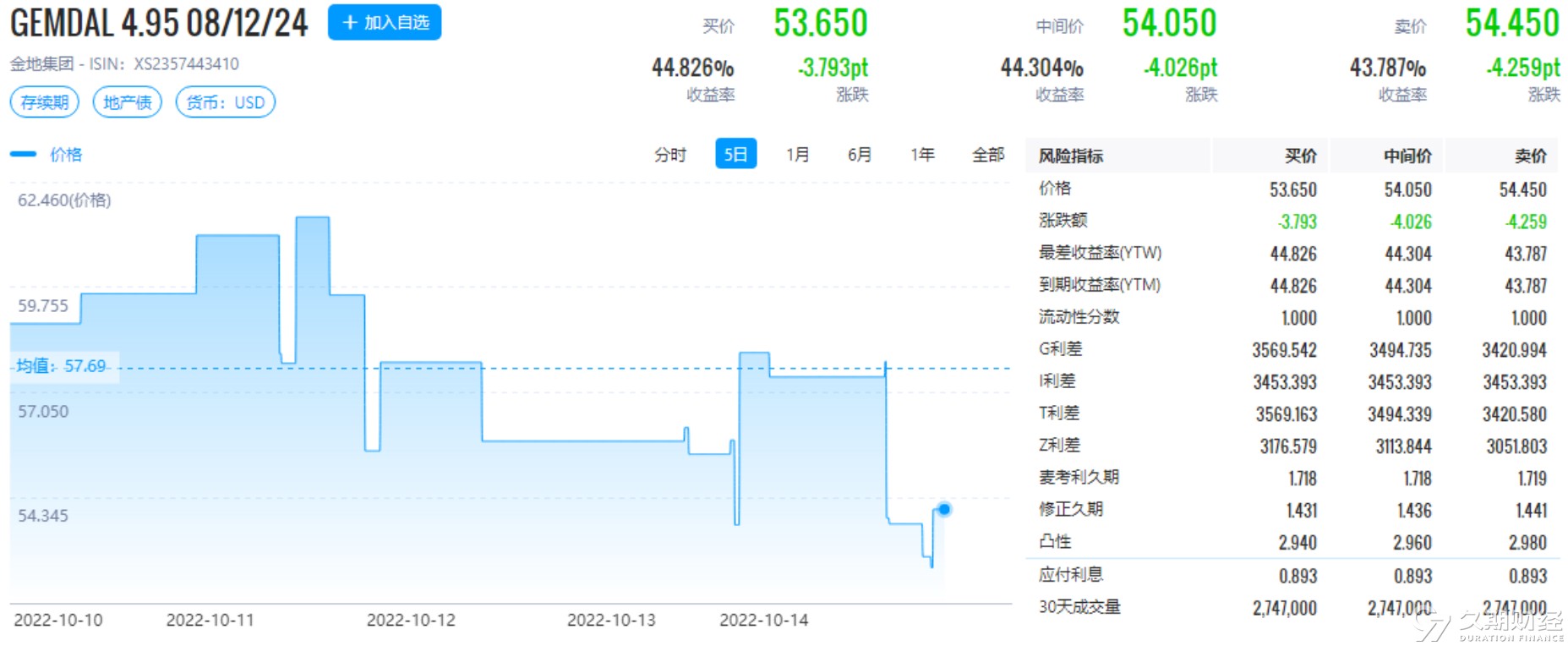Click the ask yield 43.787% value

pyautogui.click(x=1387, y=68)
